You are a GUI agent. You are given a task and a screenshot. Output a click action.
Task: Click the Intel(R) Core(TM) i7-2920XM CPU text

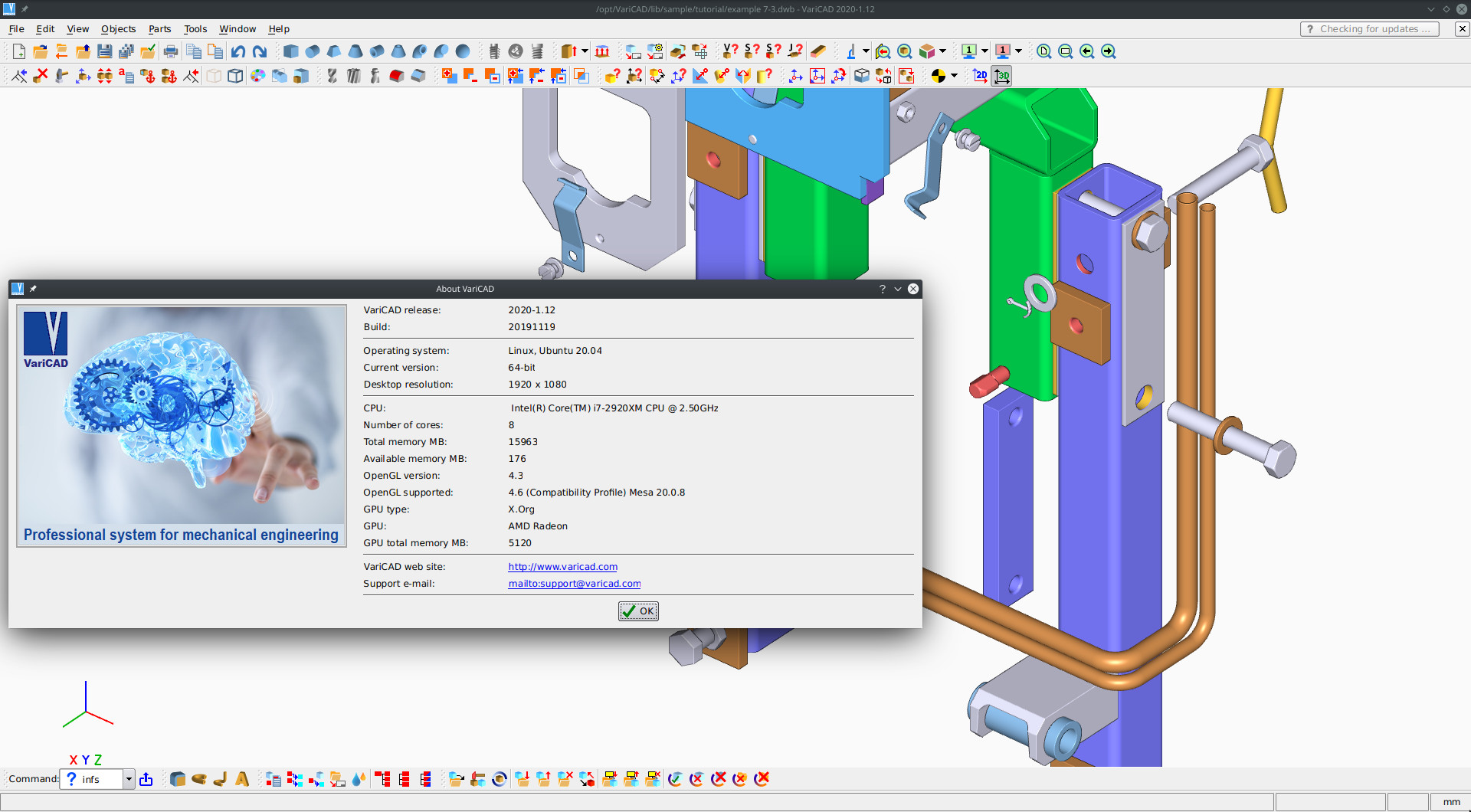[x=614, y=408]
